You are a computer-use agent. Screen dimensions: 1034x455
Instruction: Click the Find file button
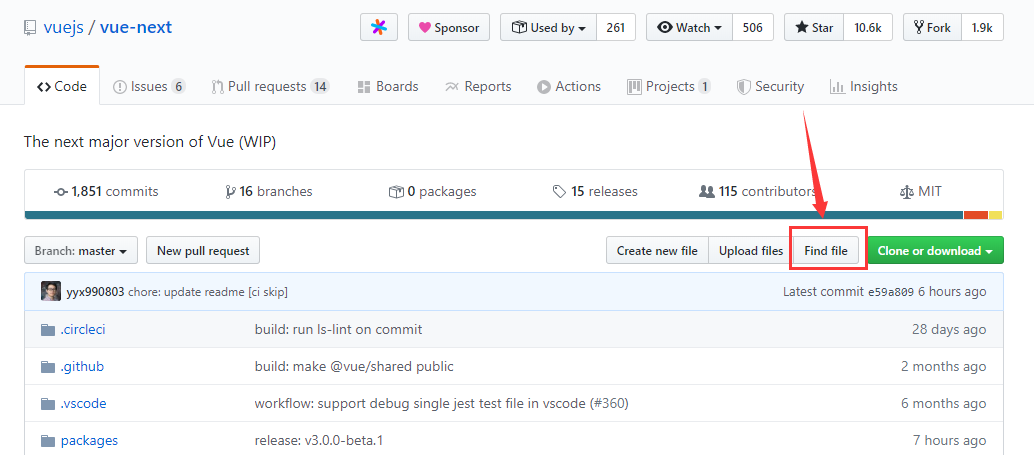click(x=826, y=251)
